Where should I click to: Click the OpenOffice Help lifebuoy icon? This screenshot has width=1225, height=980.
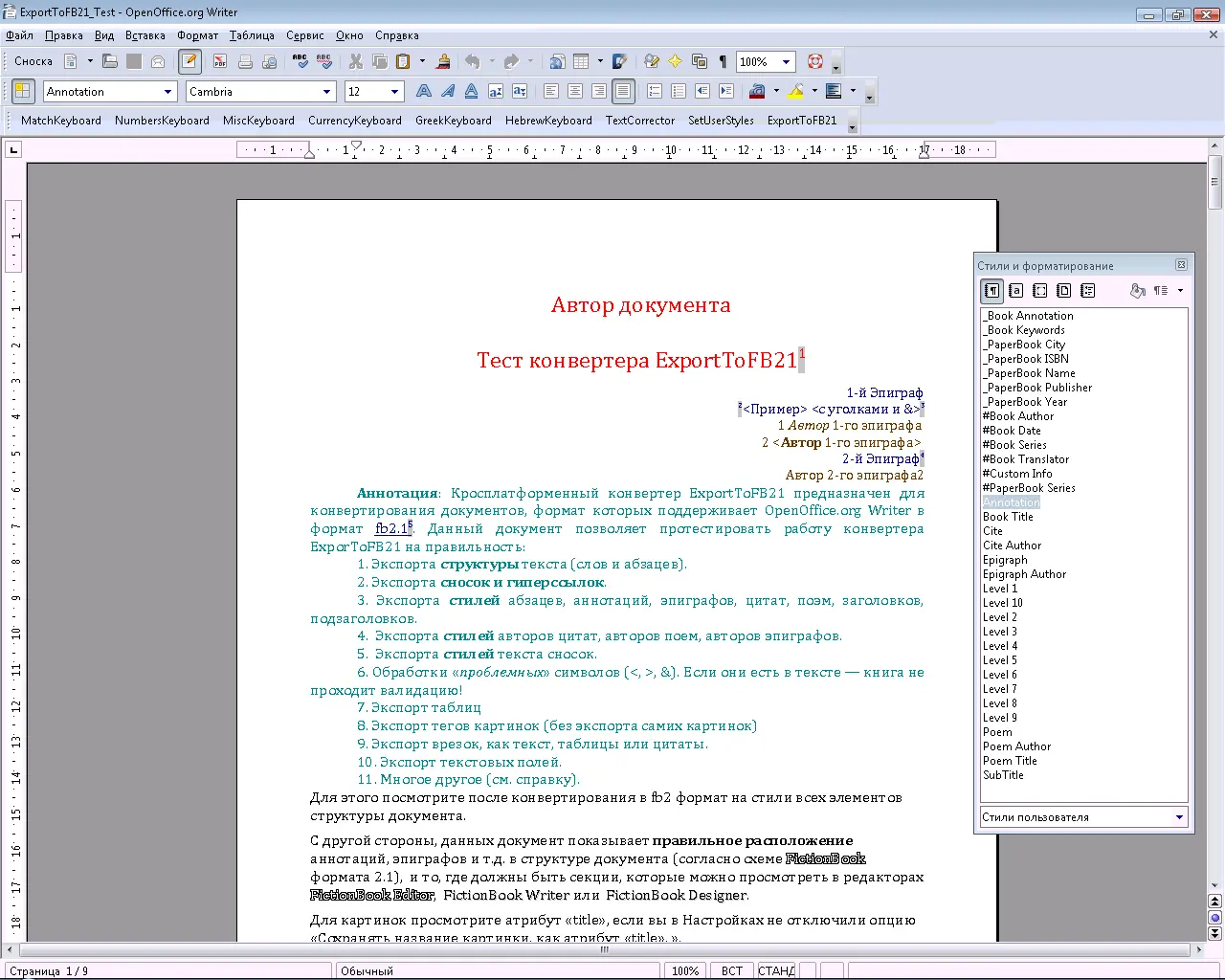point(815,61)
